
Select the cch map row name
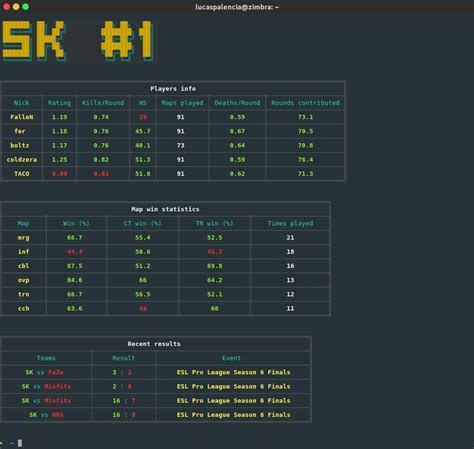point(23,308)
